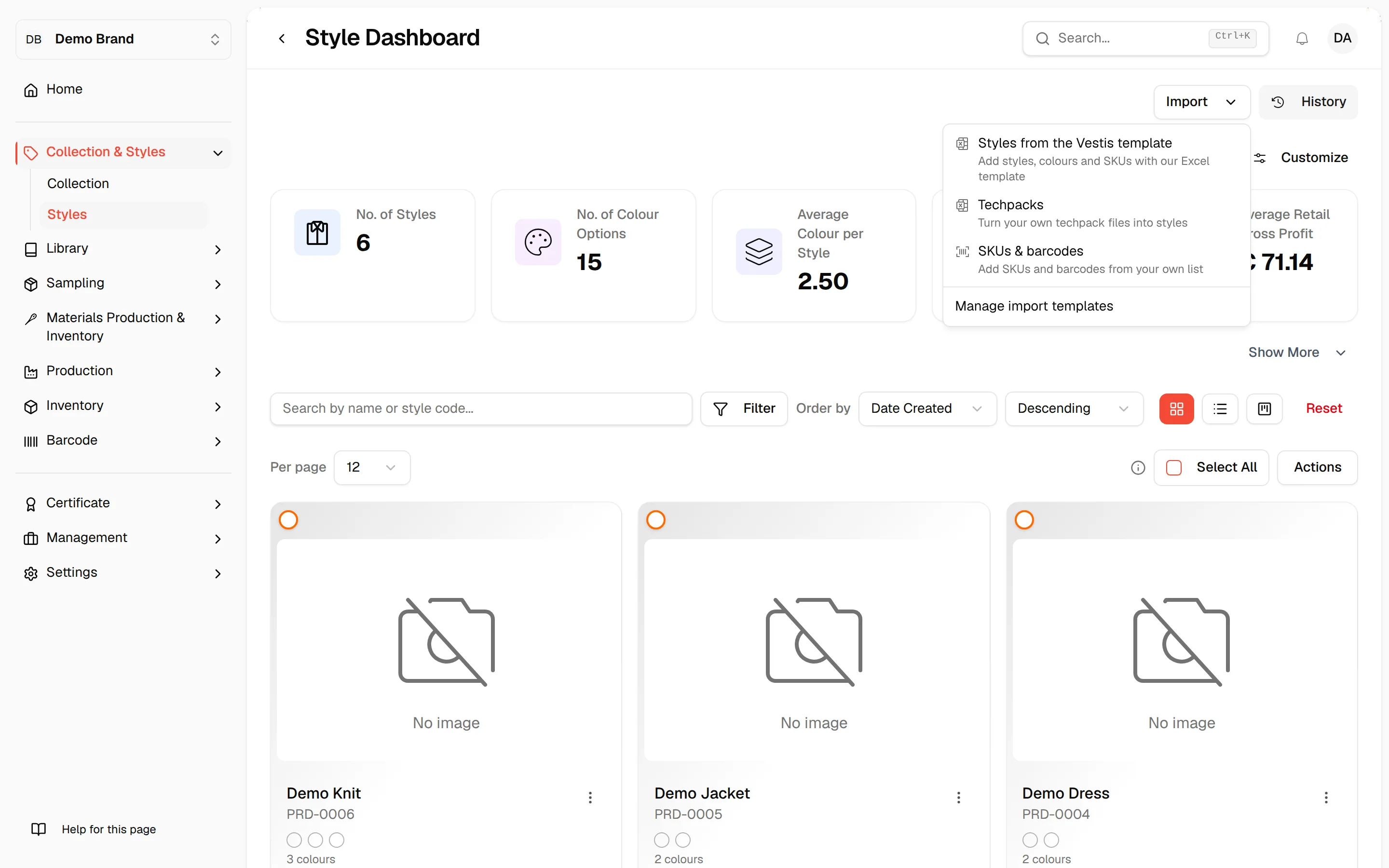The width and height of the screenshot is (1389, 868).
Task: Open the Demo Brand switcher
Action: 123,39
